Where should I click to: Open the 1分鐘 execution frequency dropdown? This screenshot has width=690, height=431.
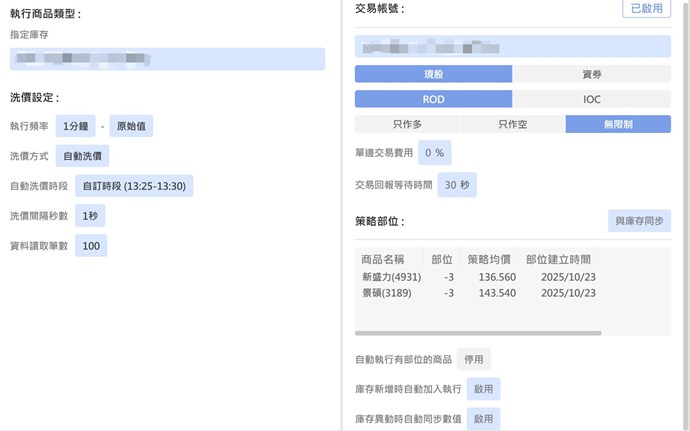click(76, 126)
